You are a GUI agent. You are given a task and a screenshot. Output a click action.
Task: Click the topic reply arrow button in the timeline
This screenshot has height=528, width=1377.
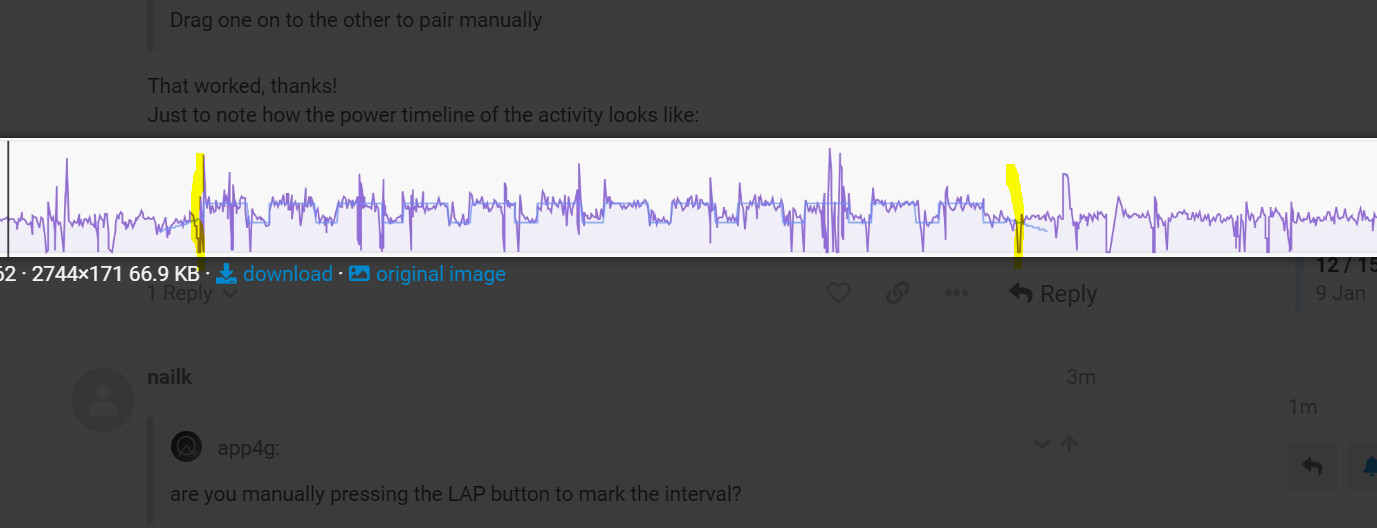(x=1313, y=467)
